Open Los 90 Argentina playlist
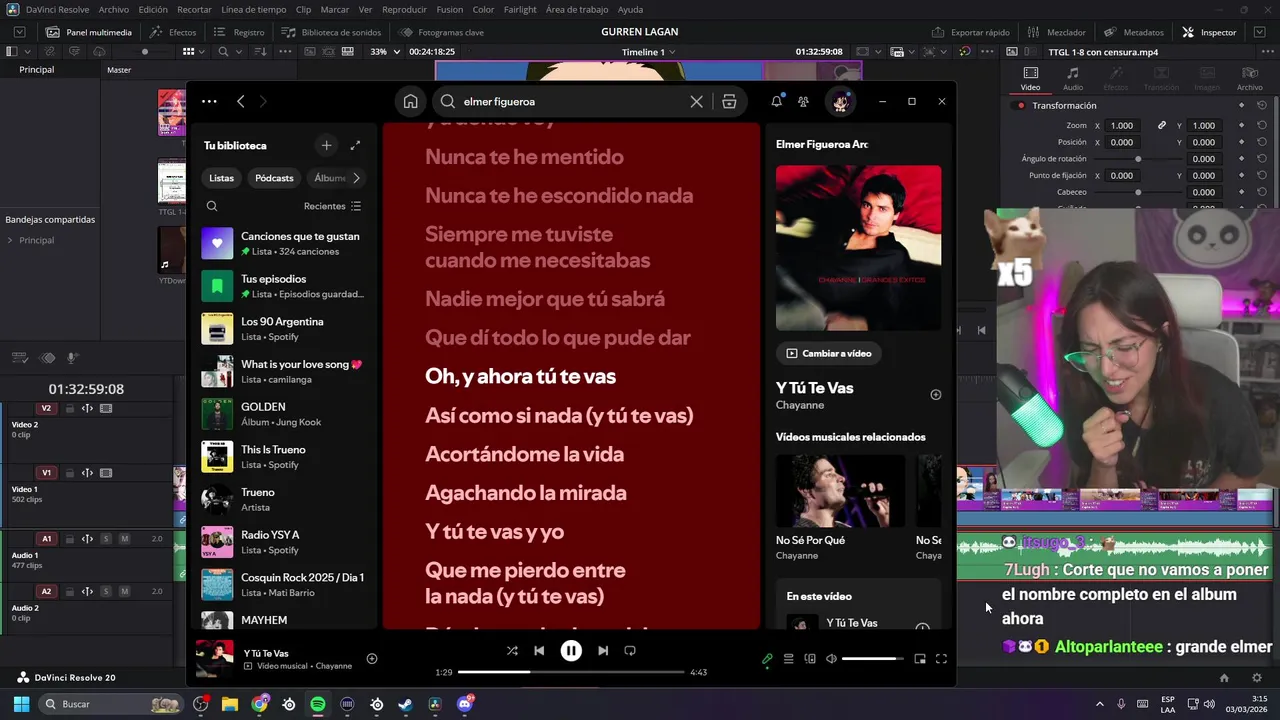1280x720 pixels. pos(282,328)
